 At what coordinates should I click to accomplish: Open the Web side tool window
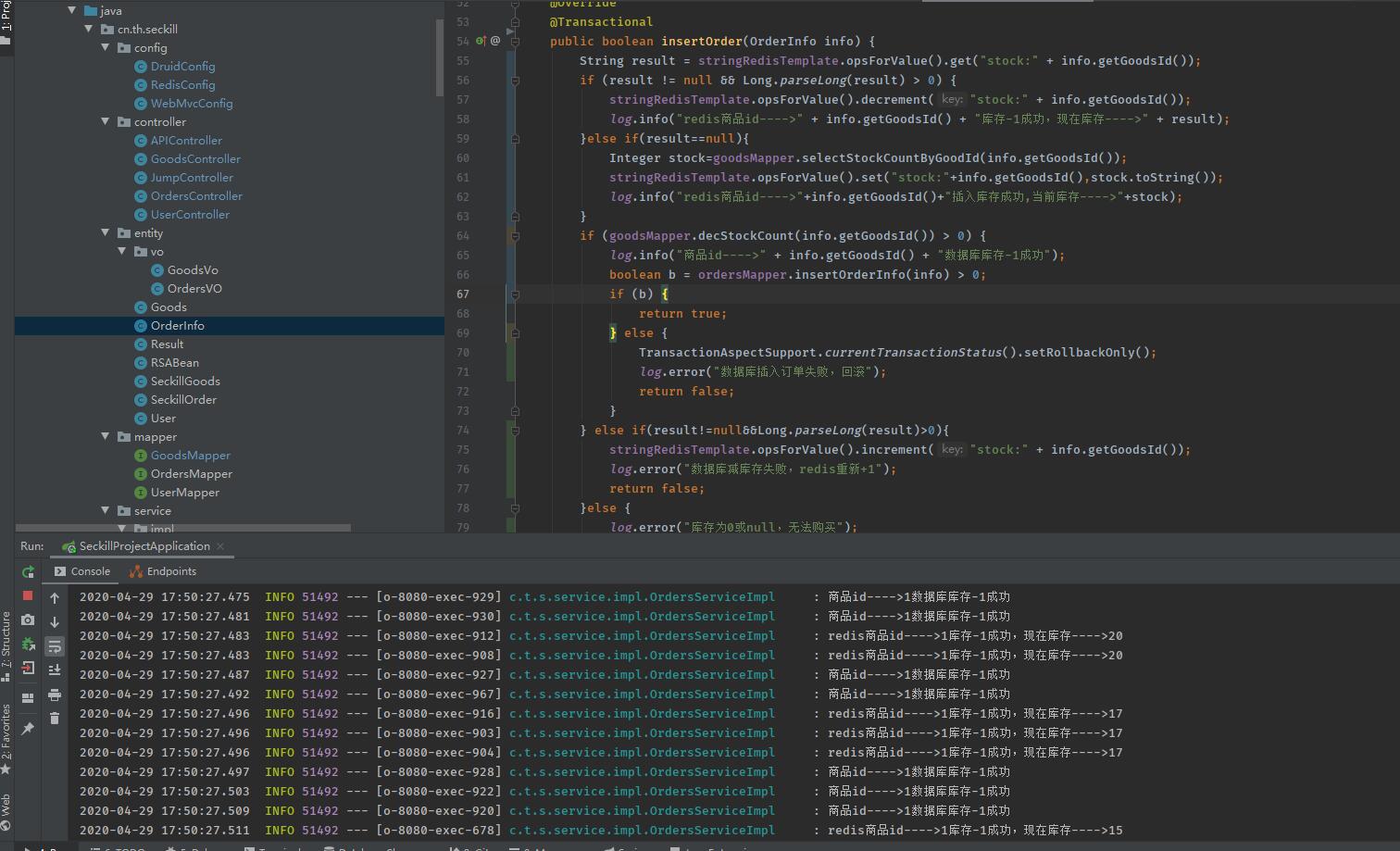pyautogui.click(x=6, y=811)
